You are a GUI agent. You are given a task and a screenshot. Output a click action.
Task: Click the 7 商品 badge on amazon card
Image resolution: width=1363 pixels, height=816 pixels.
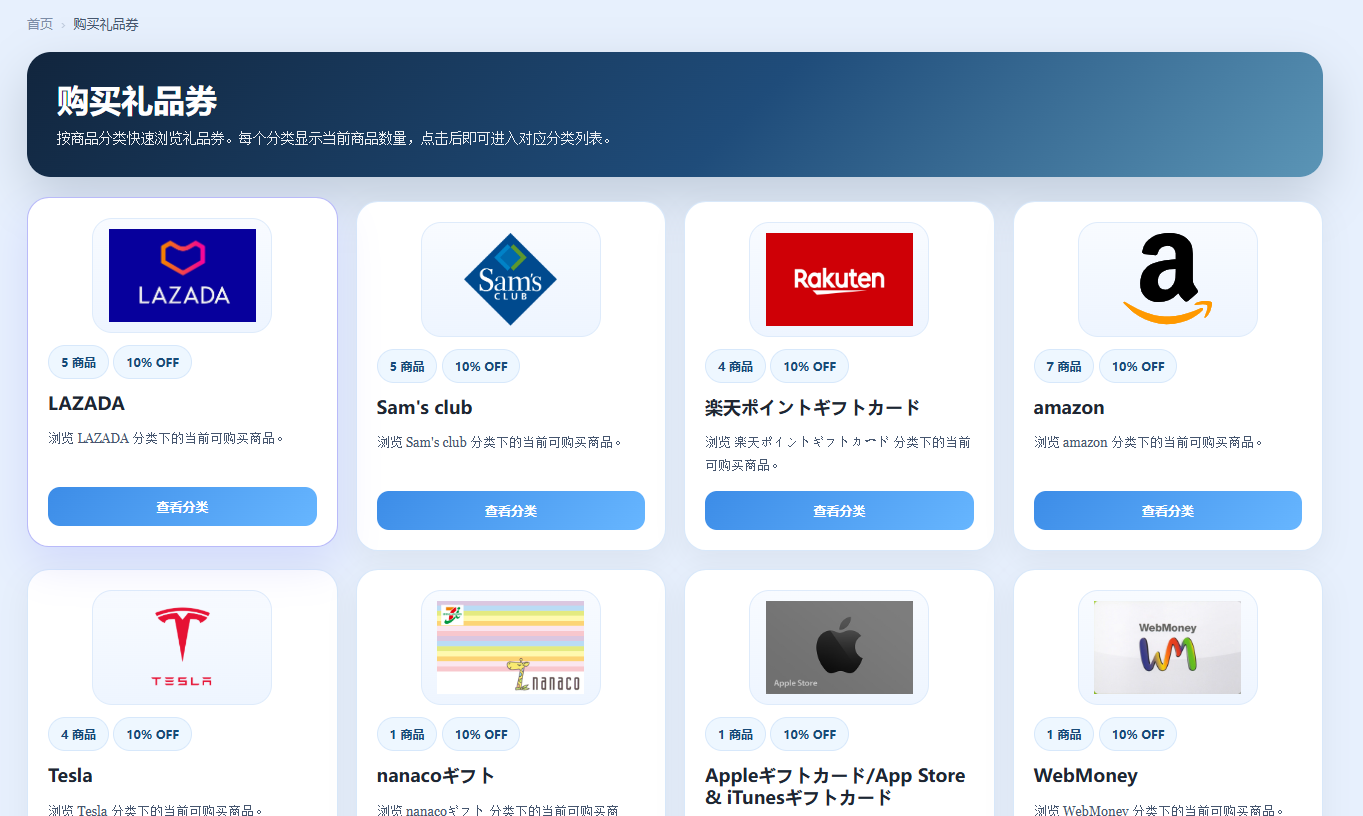[1063, 366]
